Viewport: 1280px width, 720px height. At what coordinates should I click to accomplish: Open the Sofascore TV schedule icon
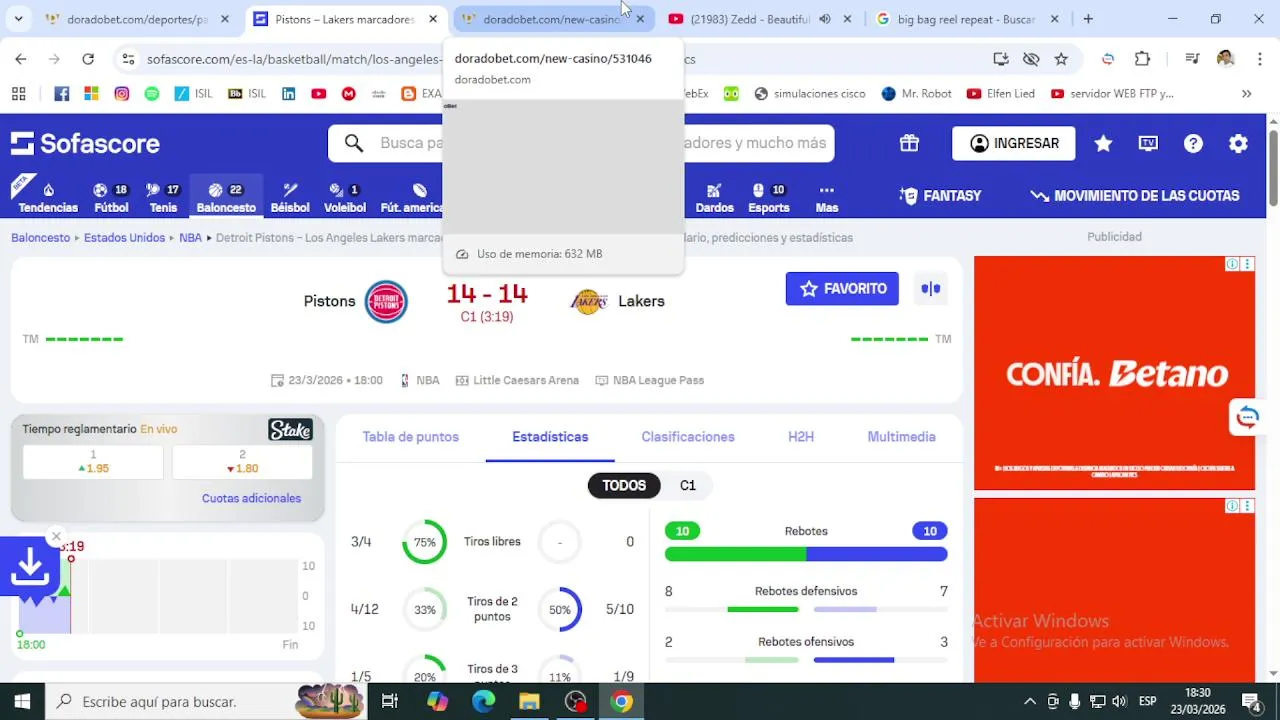tap(1148, 143)
